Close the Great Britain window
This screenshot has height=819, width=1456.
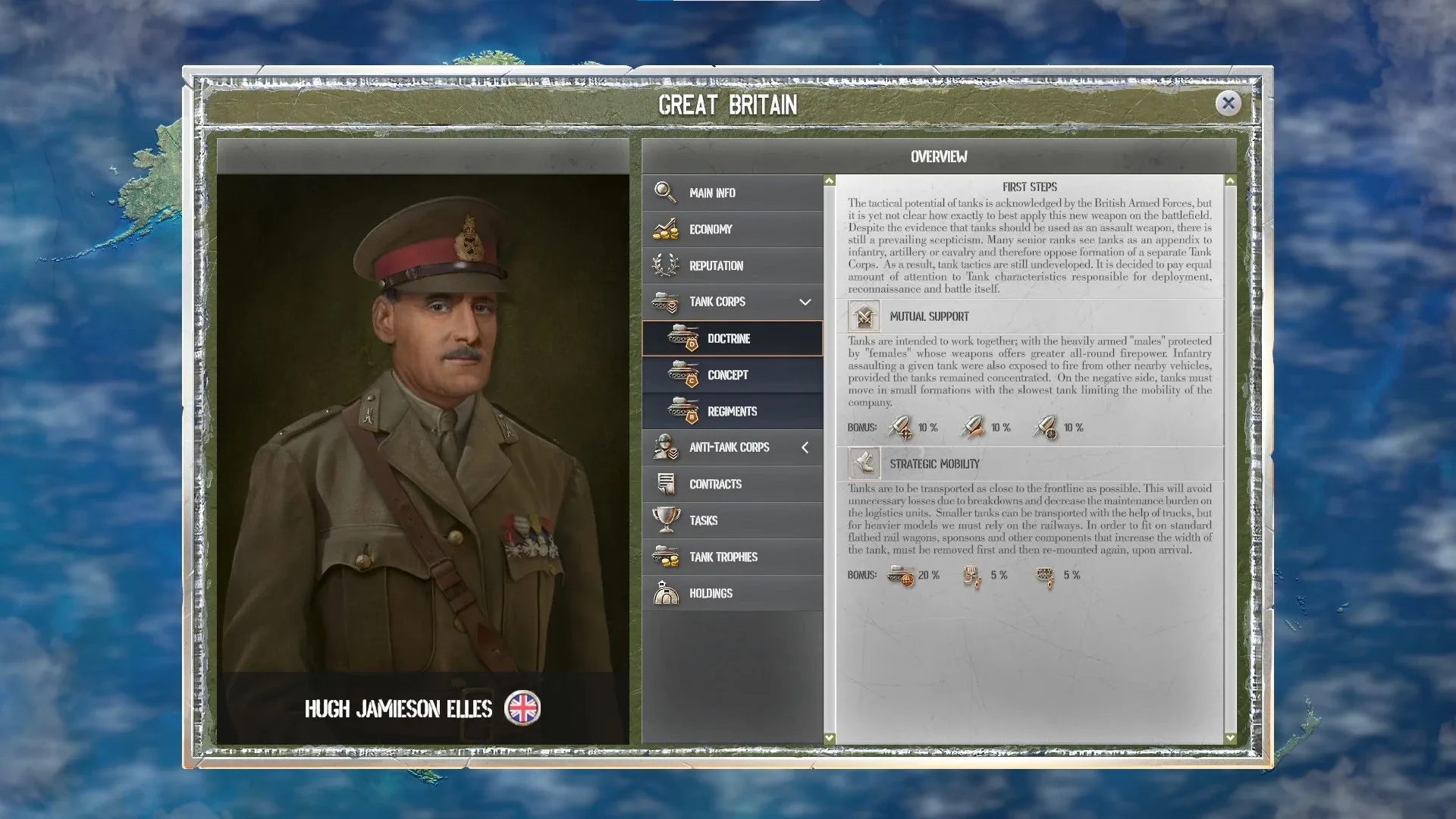coord(1228,103)
